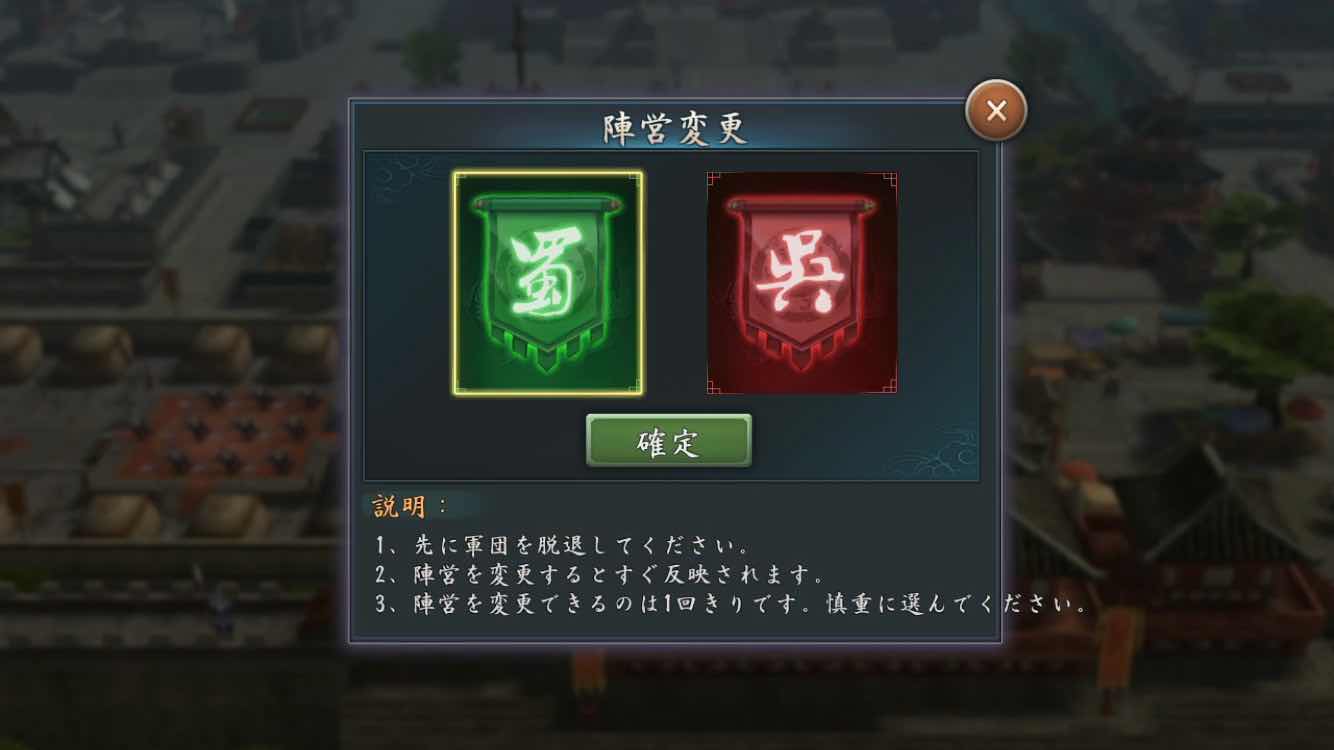The image size is (1334, 750).
Task: Click the scroll rod atop the green banner
Action: pyautogui.click(x=547, y=203)
